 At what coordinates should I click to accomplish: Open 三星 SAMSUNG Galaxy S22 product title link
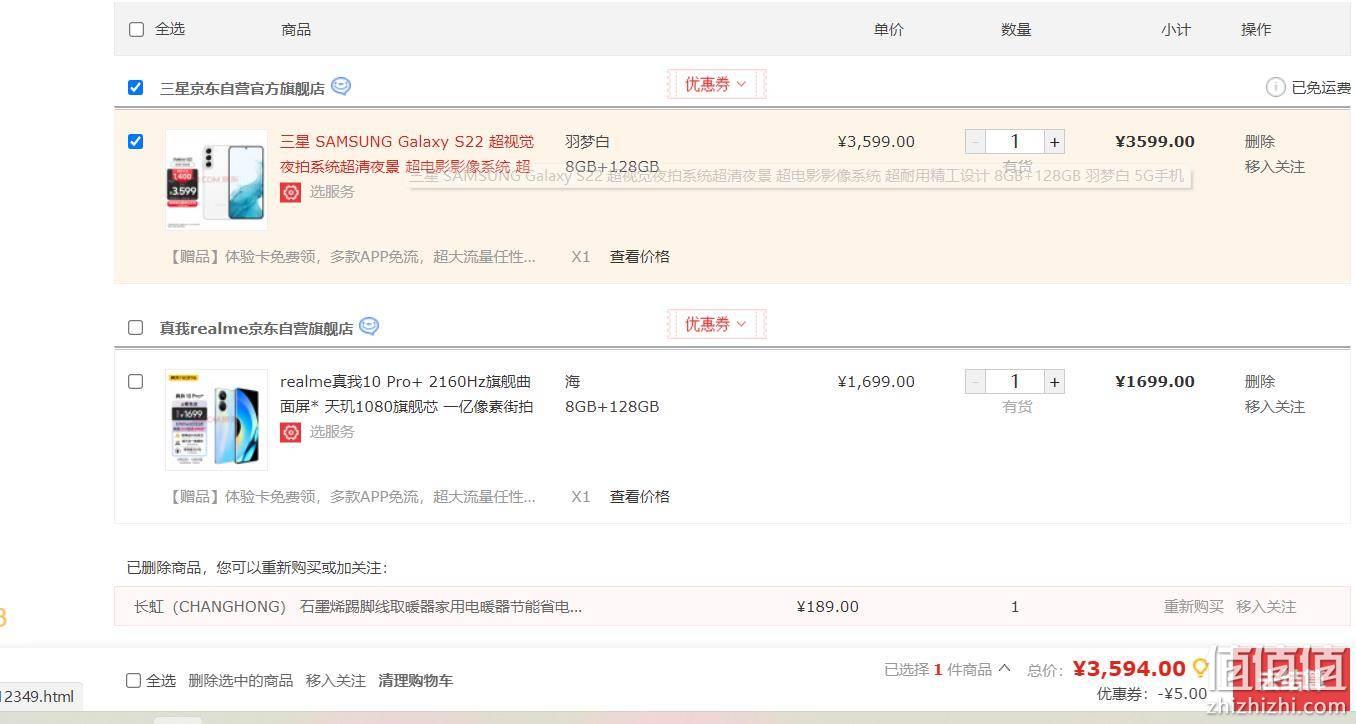pos(407,154)
